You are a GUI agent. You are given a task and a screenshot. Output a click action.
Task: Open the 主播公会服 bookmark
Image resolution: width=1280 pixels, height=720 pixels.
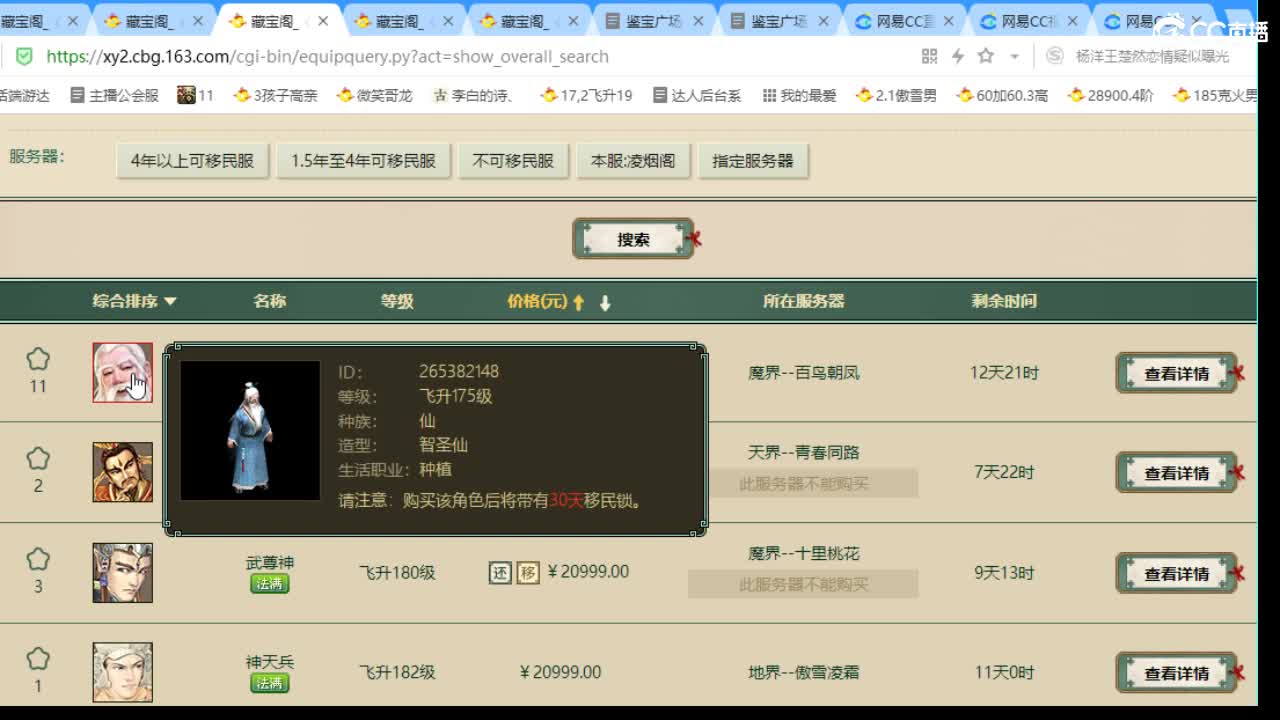115,95
